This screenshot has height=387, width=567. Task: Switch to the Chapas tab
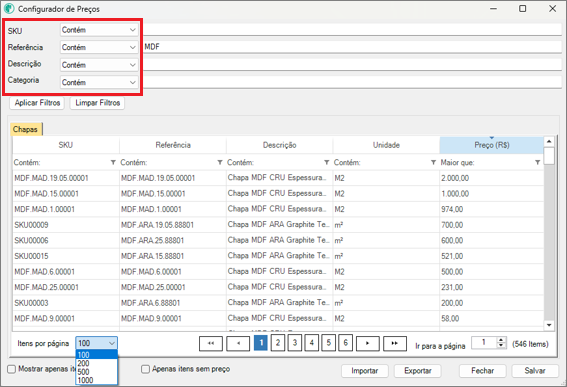(26, 129)
